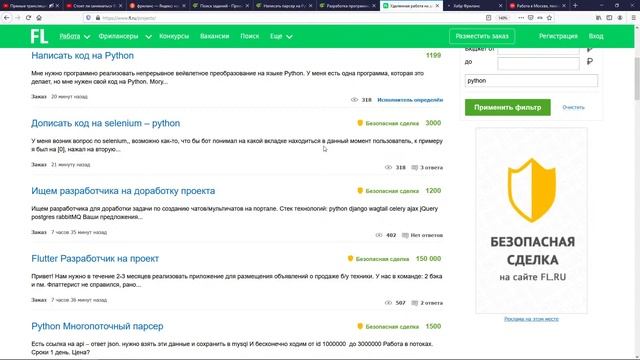The width and height of the screenshot is (640, 360).
Task: Focus the budget 'до' input field
Action: tap(538, 63)
